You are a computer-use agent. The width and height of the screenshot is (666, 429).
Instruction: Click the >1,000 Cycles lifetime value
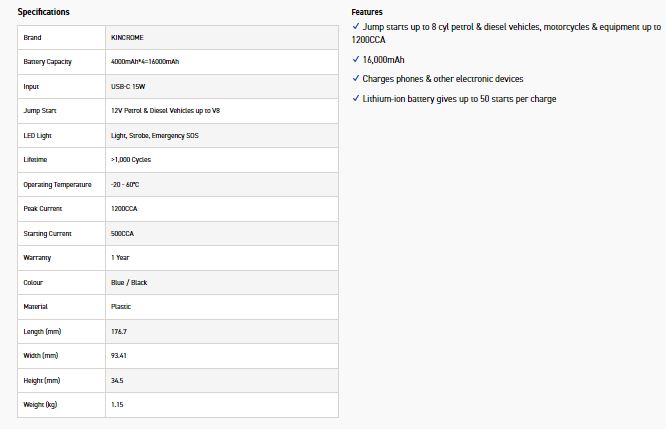click(x=131, y=160)
